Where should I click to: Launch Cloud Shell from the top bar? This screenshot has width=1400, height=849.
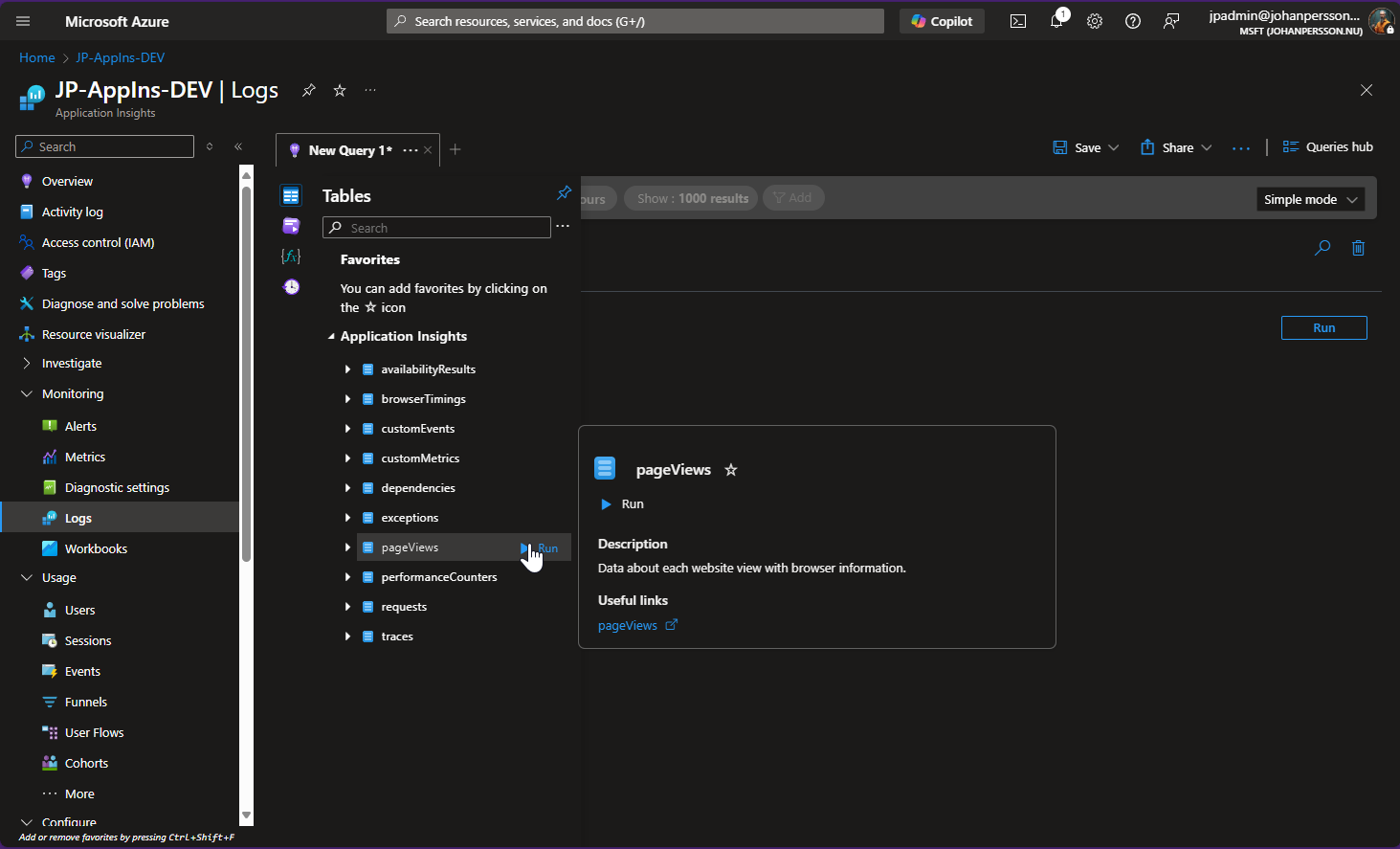coord(1018,21)
